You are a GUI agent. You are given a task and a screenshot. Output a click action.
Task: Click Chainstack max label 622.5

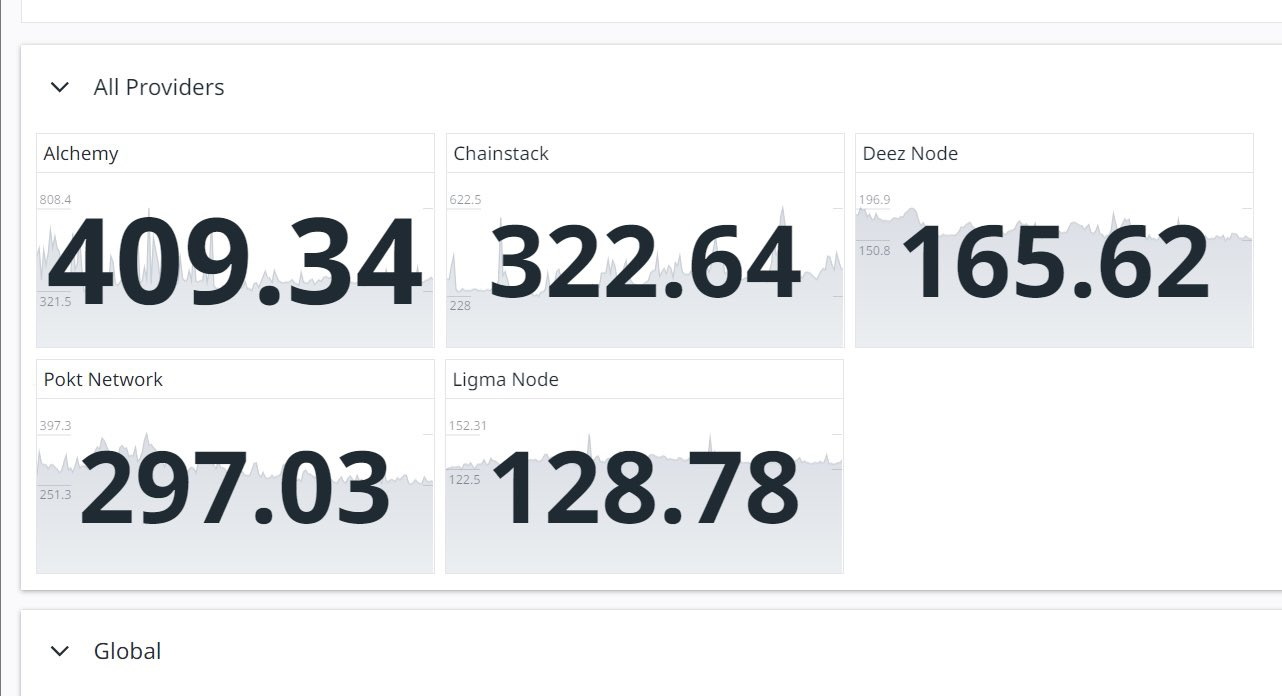pos(465,200)
